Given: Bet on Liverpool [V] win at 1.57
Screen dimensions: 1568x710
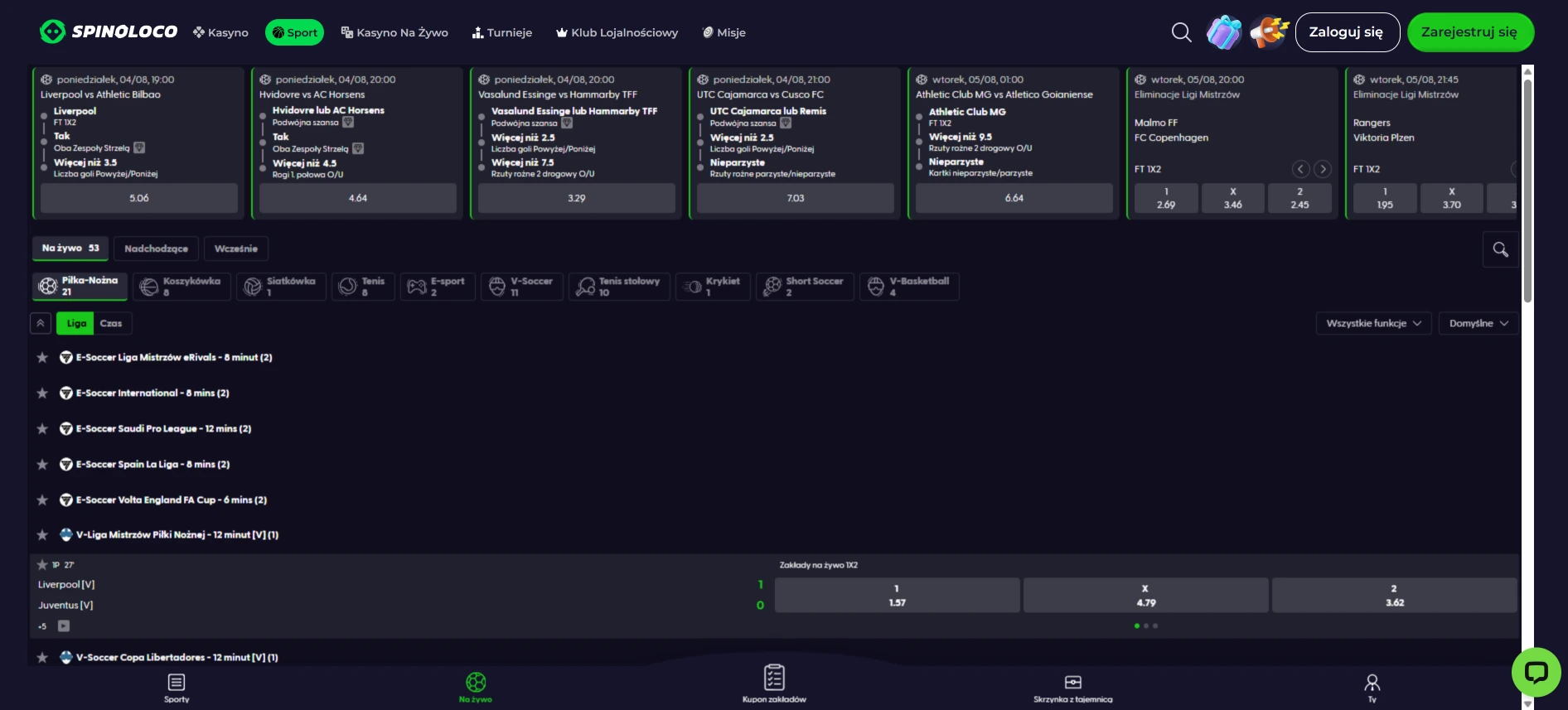Looking at the screenshot, I should point(897,595).
